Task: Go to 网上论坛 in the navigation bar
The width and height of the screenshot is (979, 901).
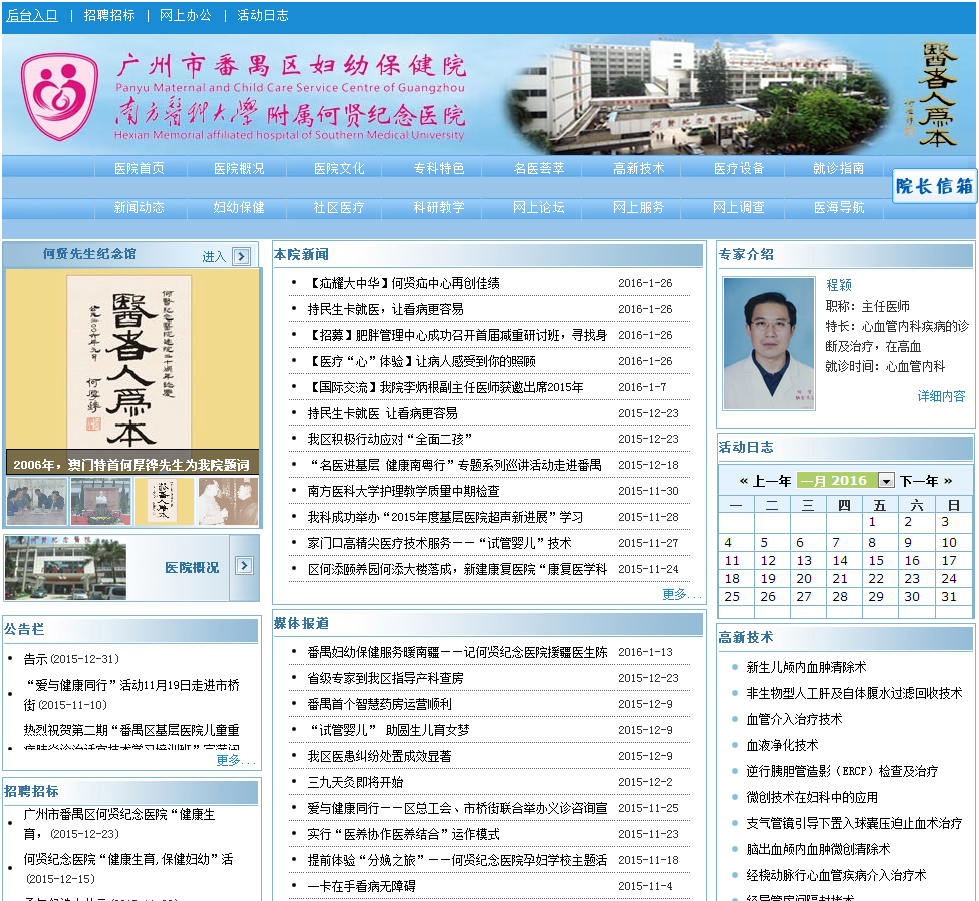Action: coord(539,207)
